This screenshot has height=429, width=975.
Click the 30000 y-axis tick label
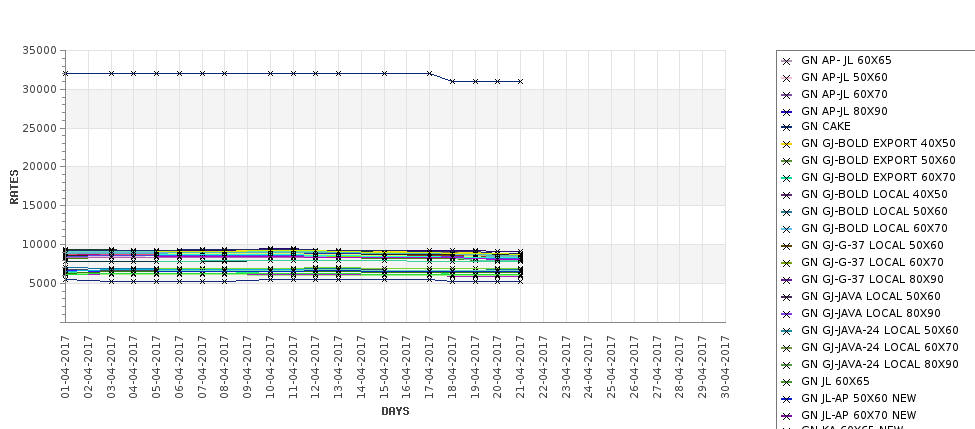tap(40, 90)
